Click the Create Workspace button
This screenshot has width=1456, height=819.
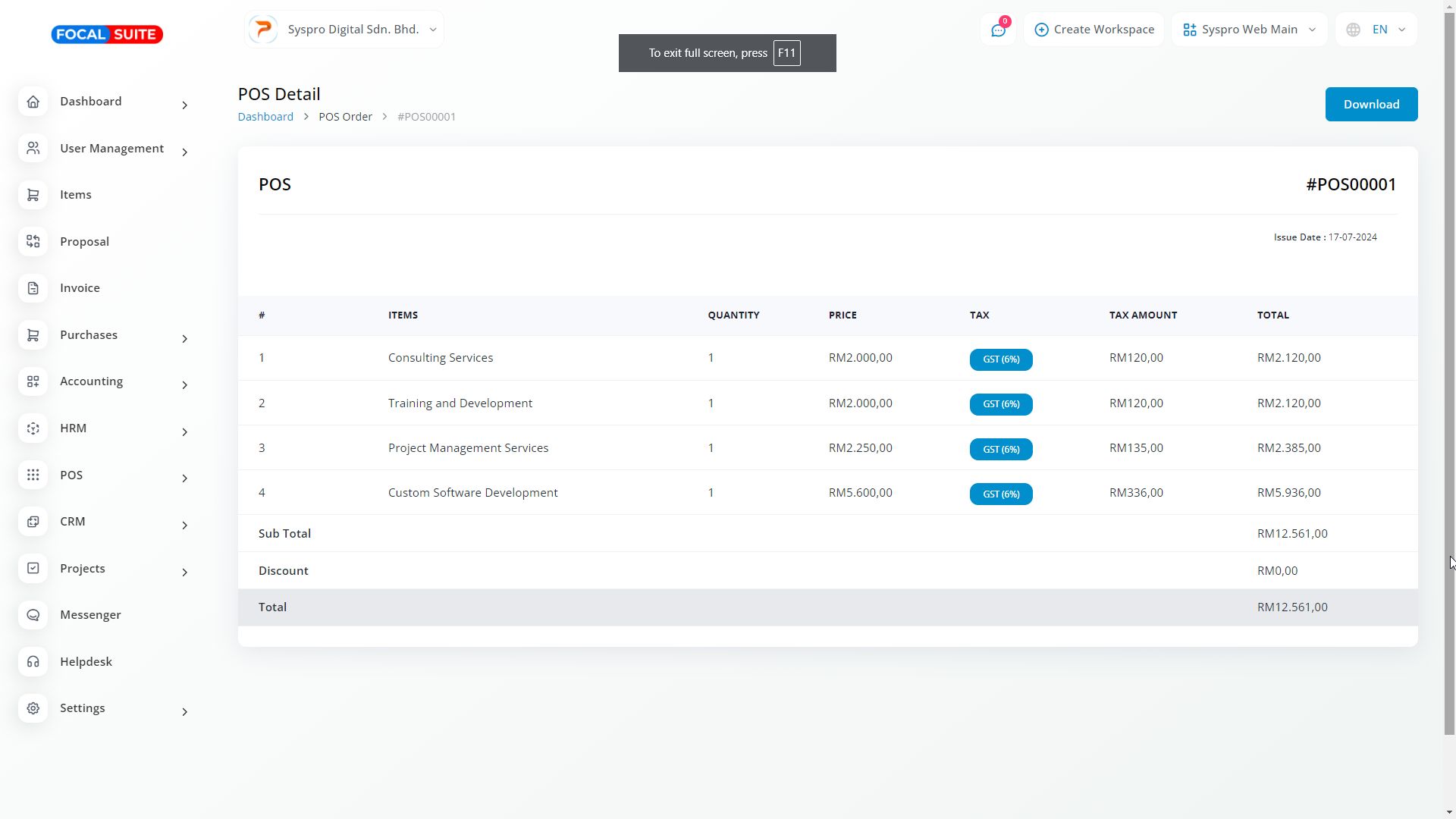tap(1094, 30)
